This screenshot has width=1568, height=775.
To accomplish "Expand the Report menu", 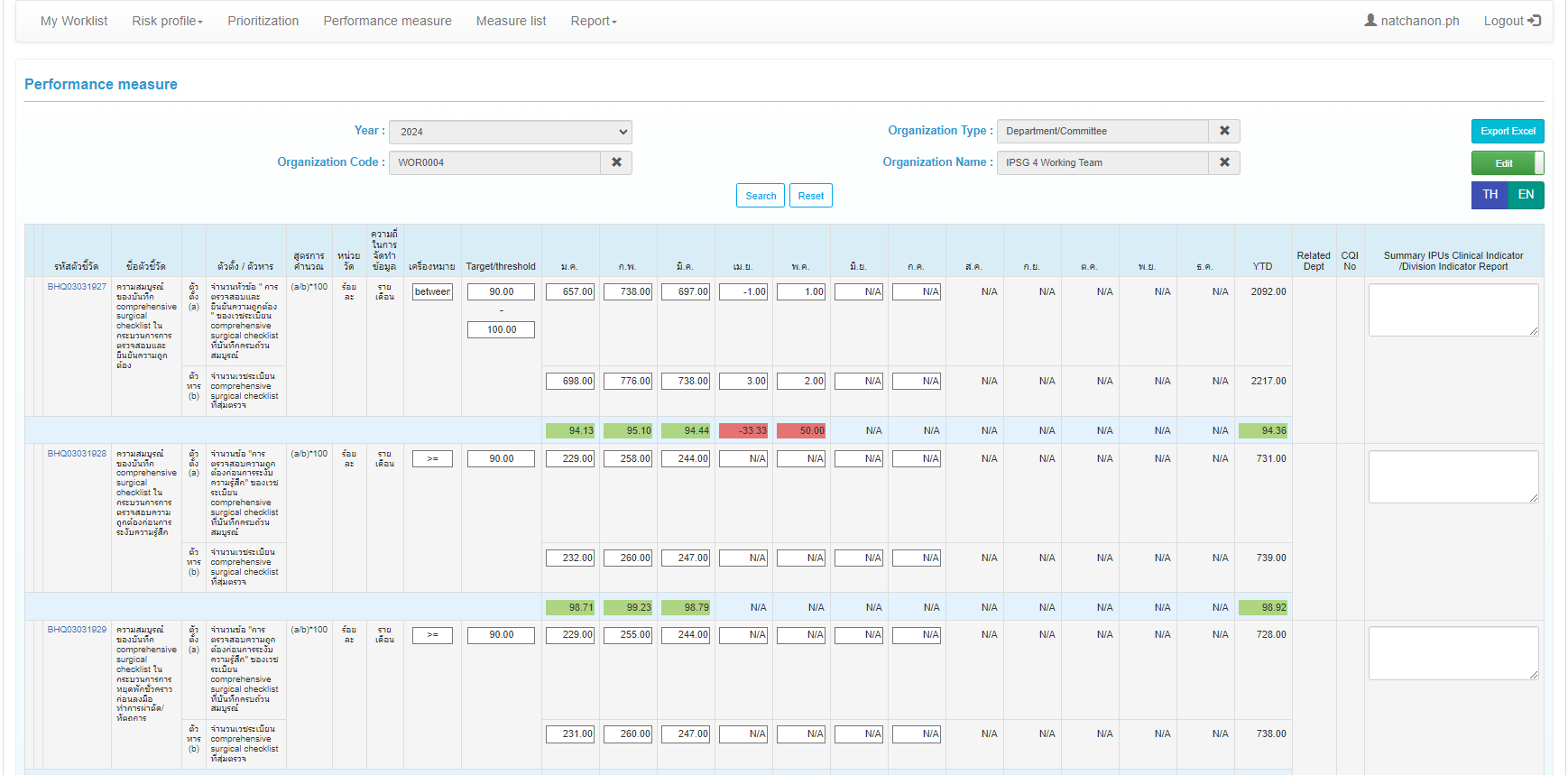I will click(594, 21).
